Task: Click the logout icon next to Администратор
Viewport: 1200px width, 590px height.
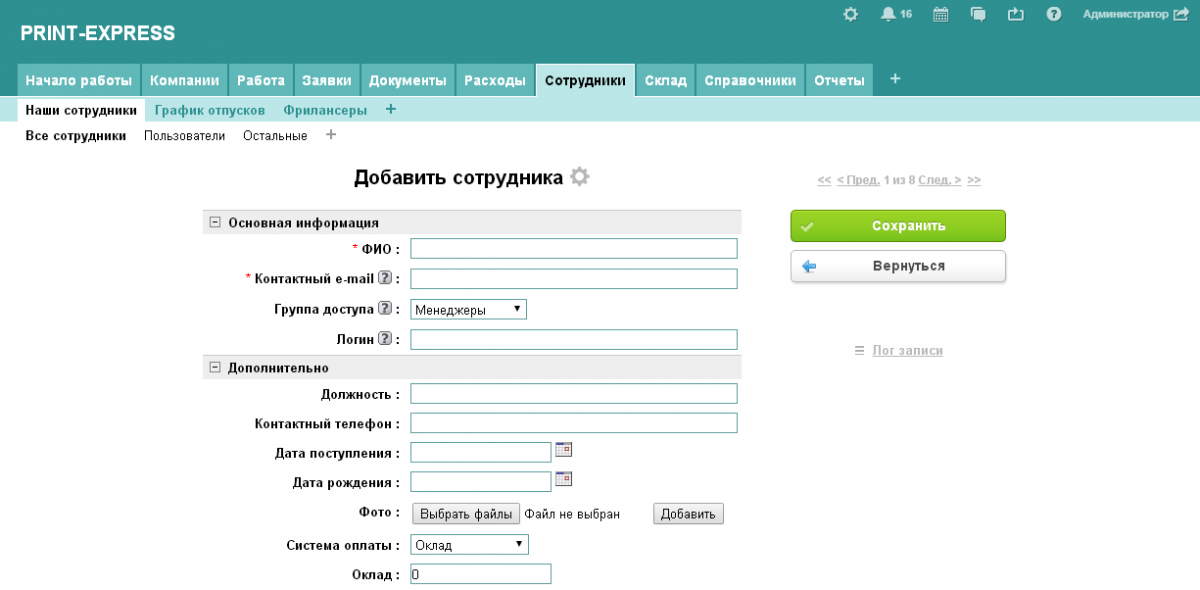Action: pos(1180,14)
